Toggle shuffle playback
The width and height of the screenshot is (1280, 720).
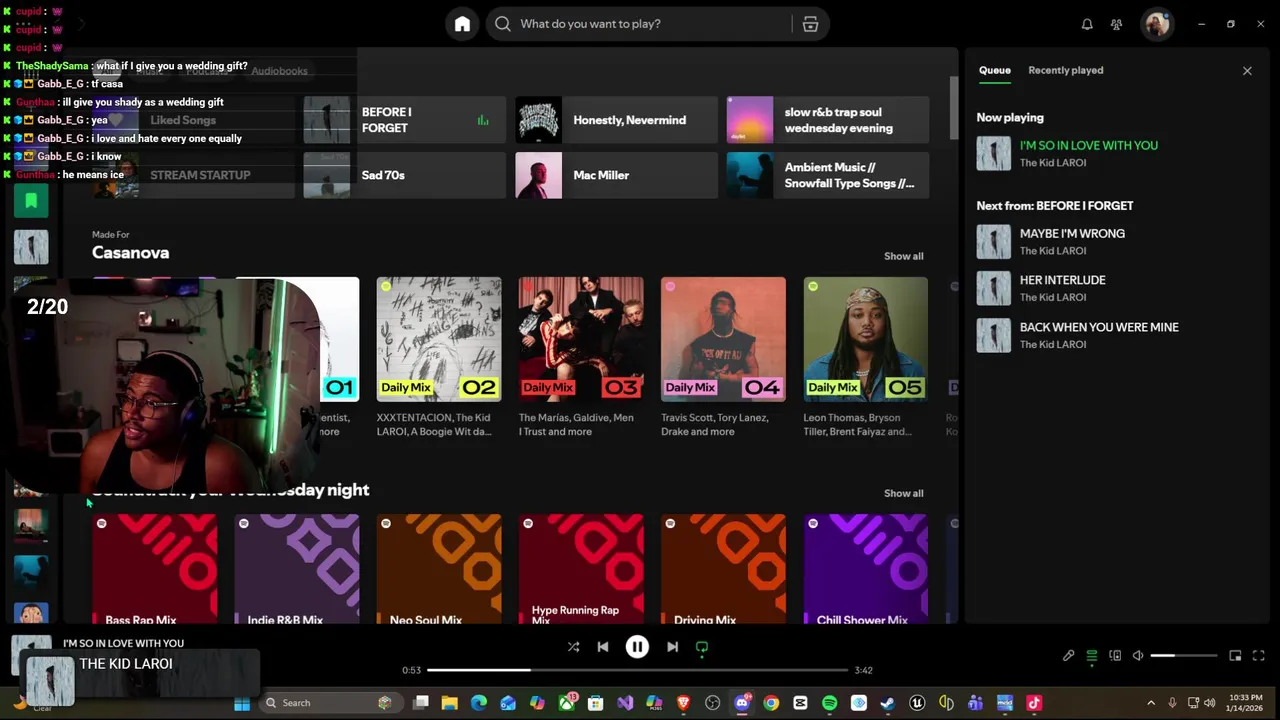coord(573,647)
